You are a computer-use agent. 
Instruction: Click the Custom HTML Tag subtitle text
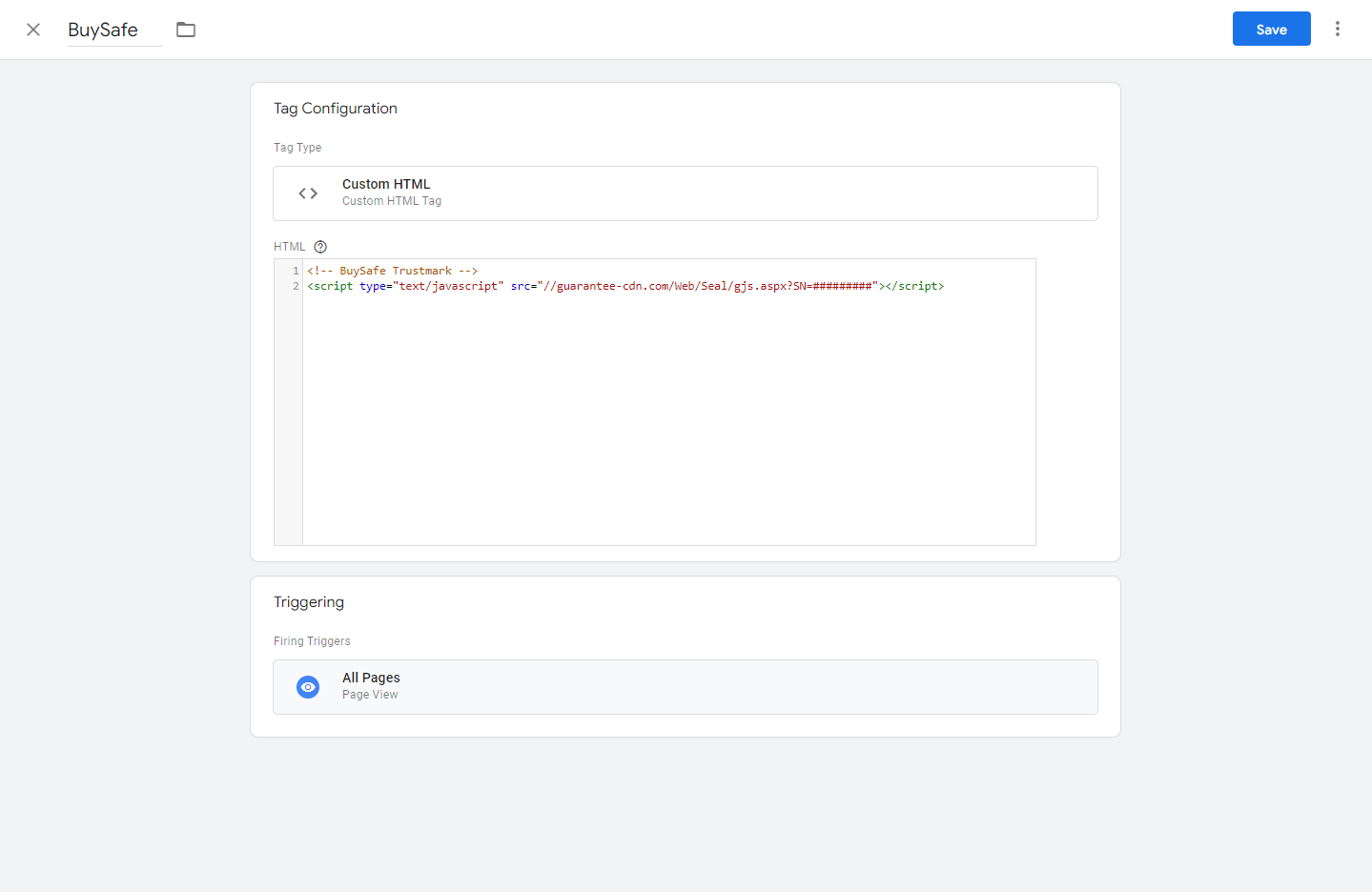coord(392,201)
